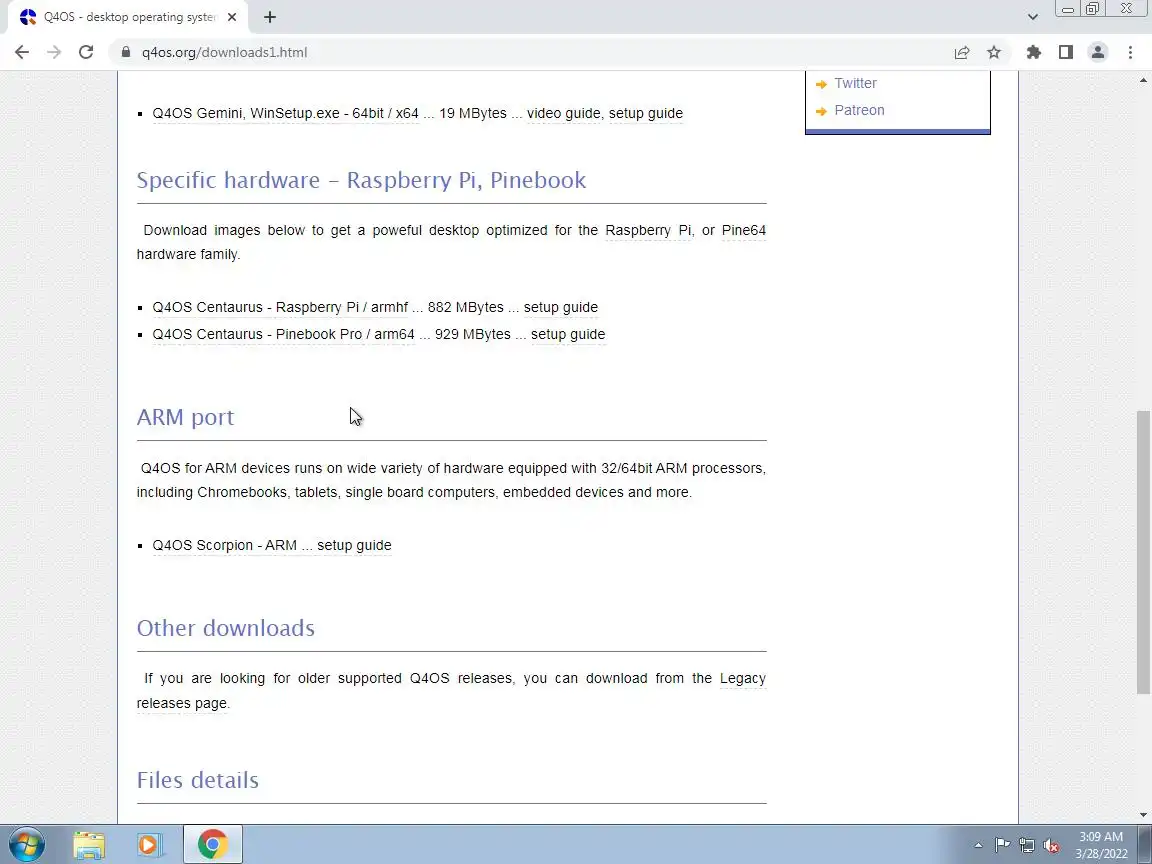
Task: Open setup guide for Scorpion ARM
Action: (x=354, y=545)
